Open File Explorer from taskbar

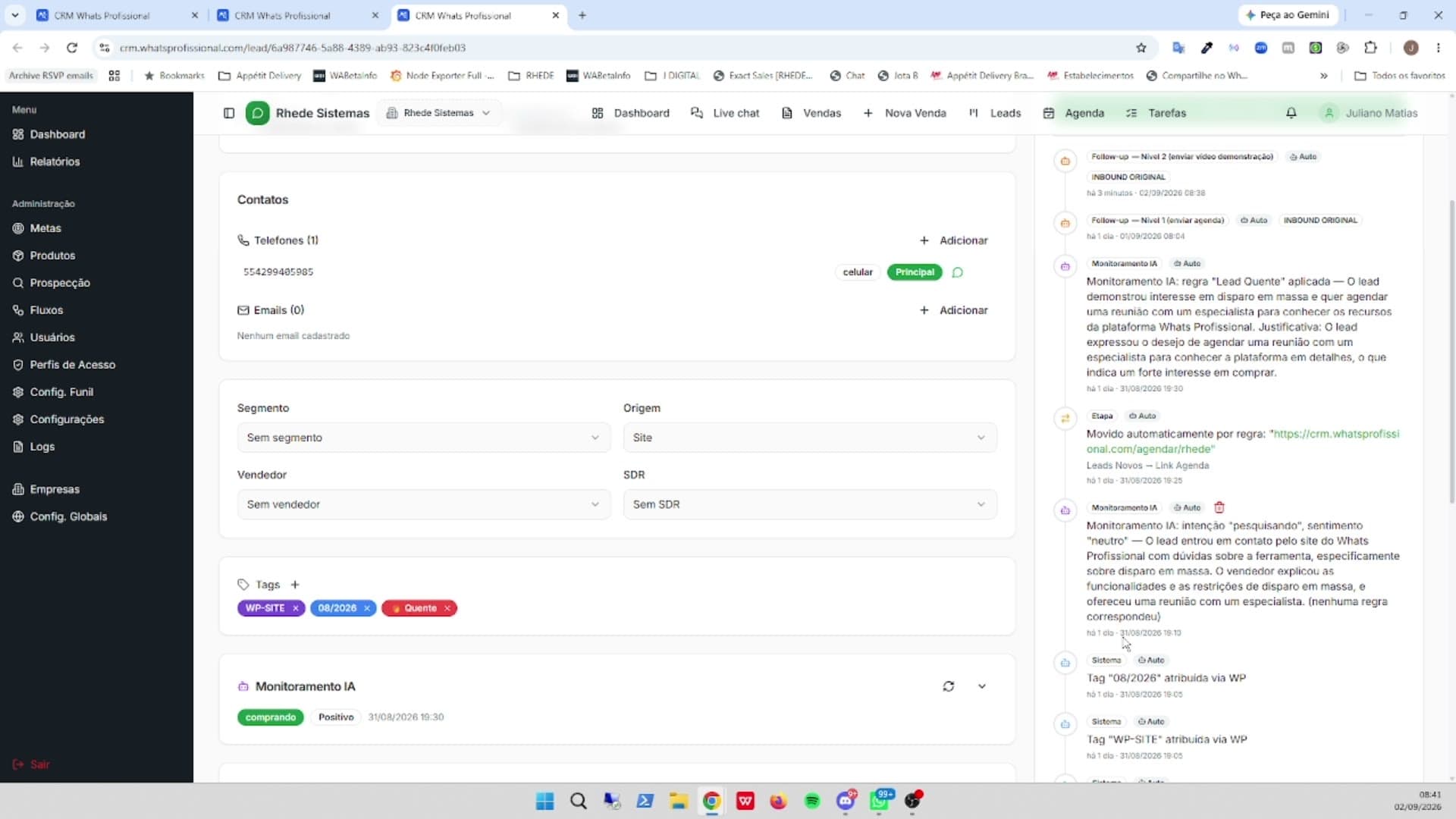tap(678, 801)
